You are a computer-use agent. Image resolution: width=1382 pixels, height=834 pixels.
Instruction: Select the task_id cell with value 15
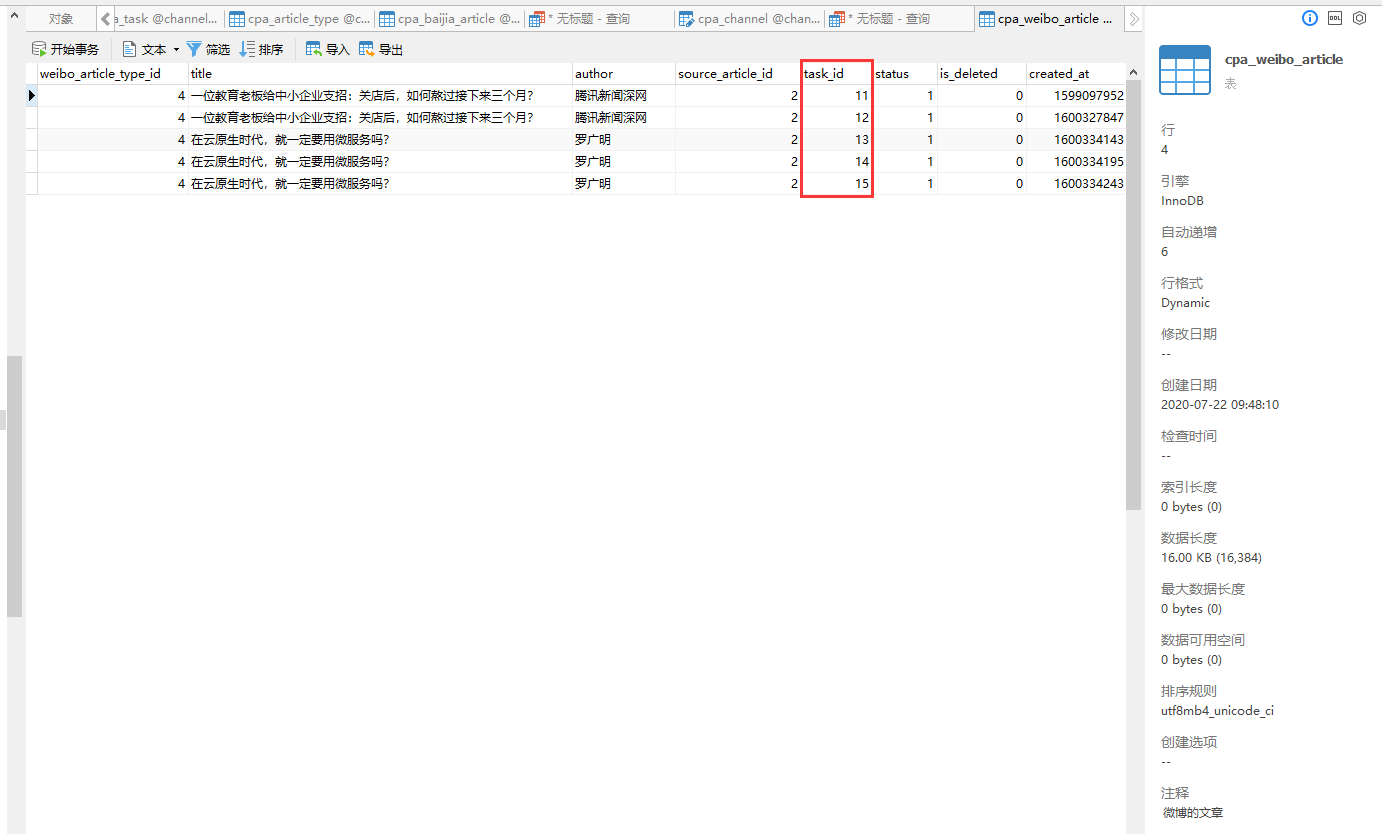coord(837,184)
